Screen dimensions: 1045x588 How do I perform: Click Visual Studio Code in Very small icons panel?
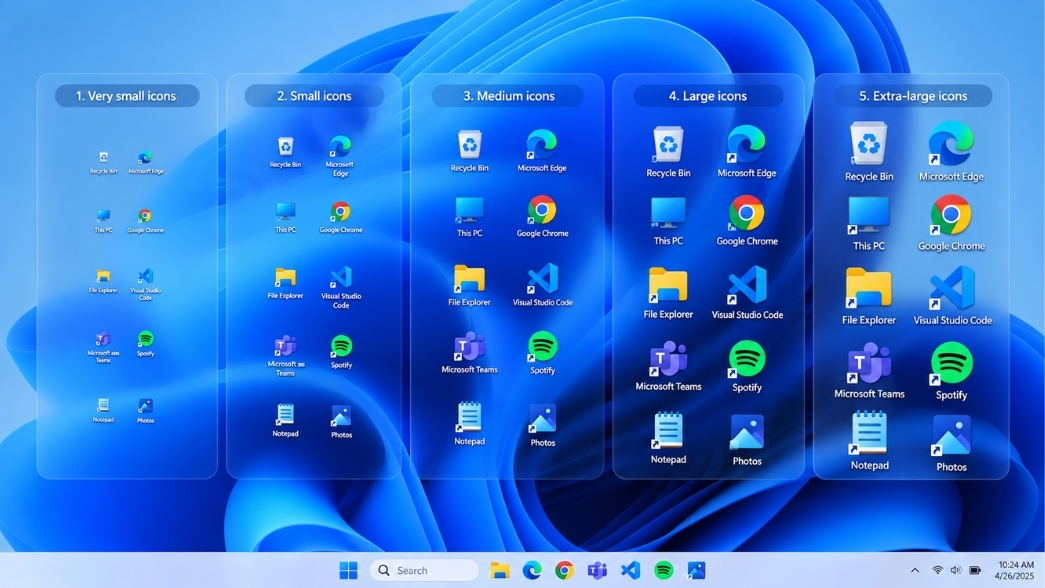pyautogui.click(x=145, y=284)
